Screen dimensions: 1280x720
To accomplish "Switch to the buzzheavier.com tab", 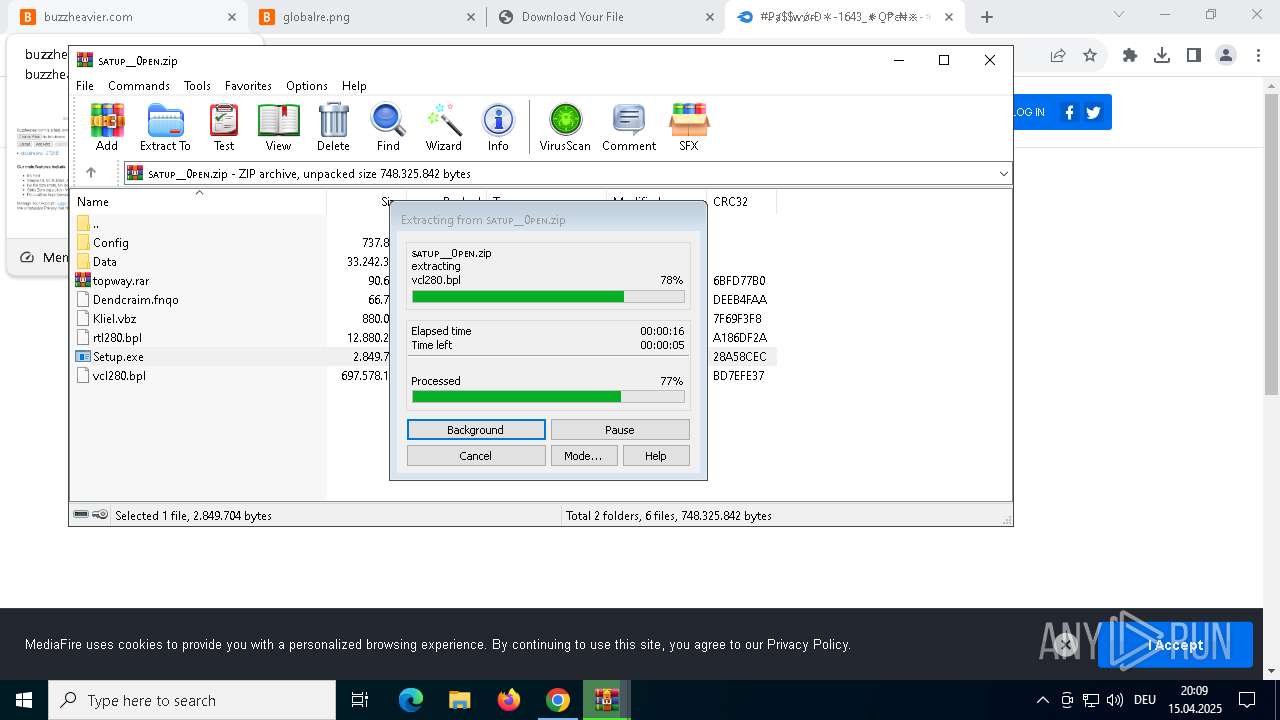I will tap(126, 17).
